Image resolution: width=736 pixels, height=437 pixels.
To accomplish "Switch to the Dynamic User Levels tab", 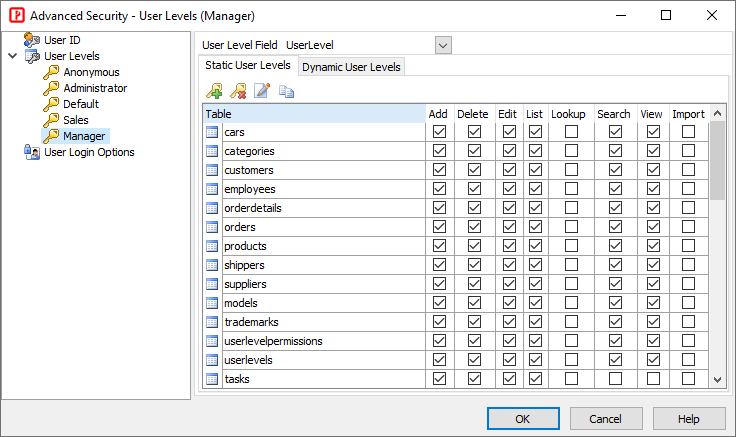I will coord(351,67).
